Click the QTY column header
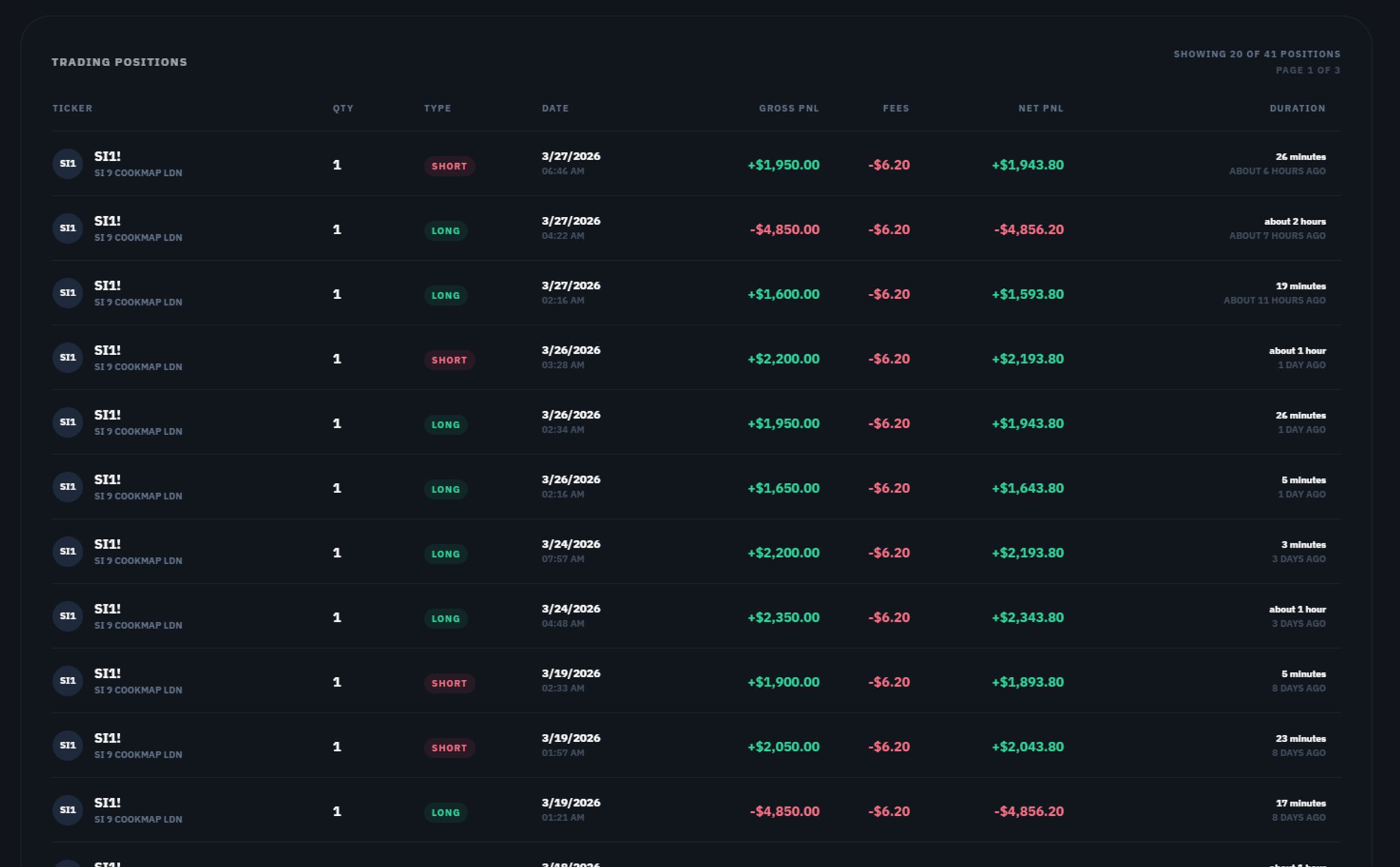This screenshot has width=1400, height=867. pyautogui.click(x=343, y=108)
